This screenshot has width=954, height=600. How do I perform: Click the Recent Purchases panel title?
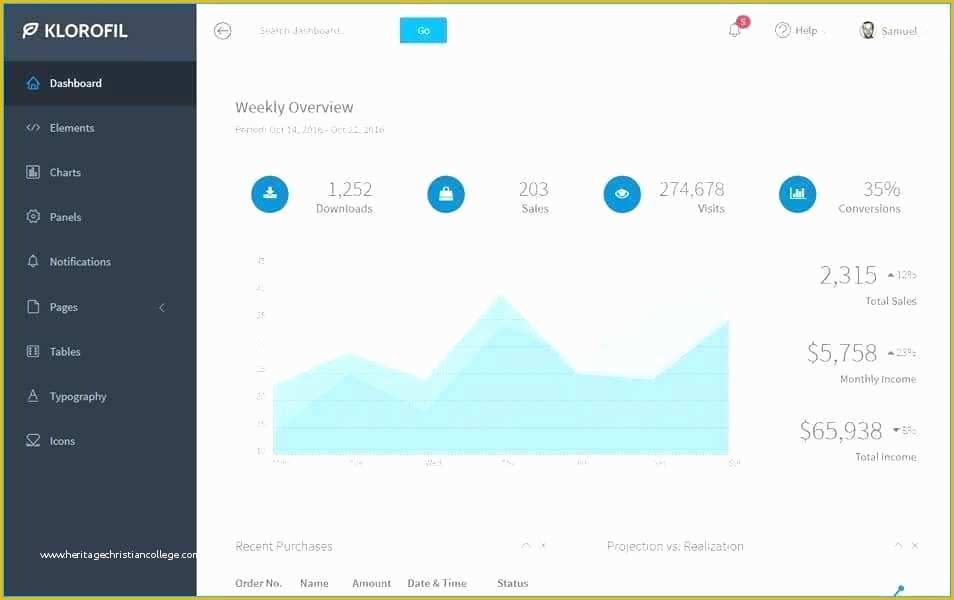click(x=284, y=546)
